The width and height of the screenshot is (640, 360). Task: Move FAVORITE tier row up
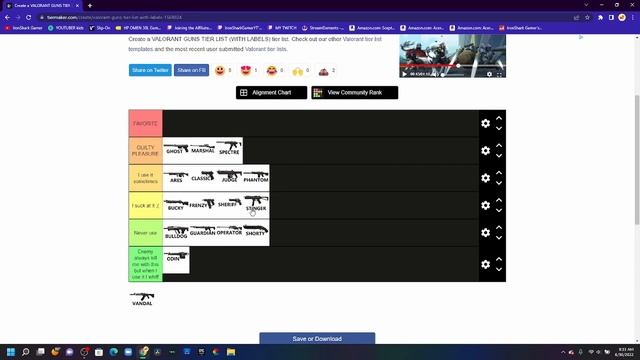(499, 118)
